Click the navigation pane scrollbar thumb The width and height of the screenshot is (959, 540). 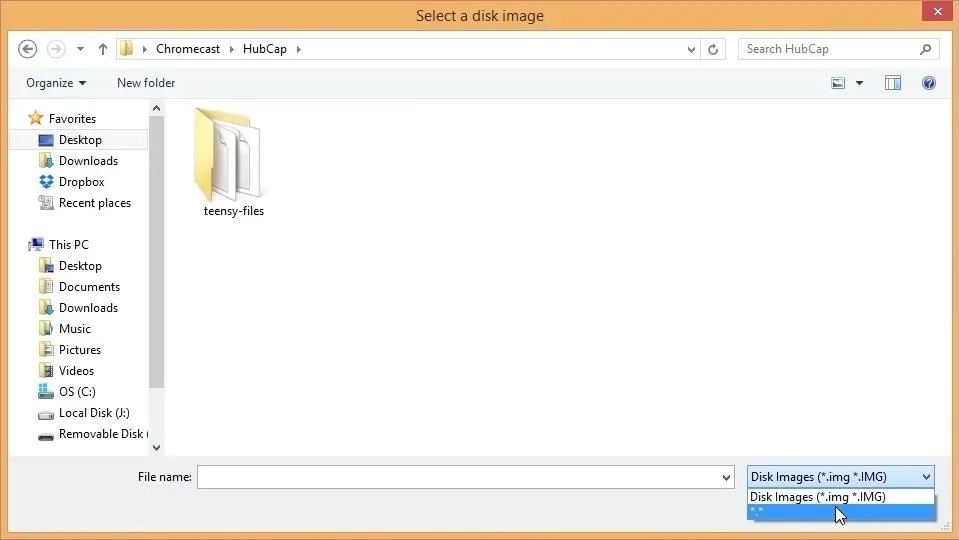pyautogui.click(x=157, y=252)
